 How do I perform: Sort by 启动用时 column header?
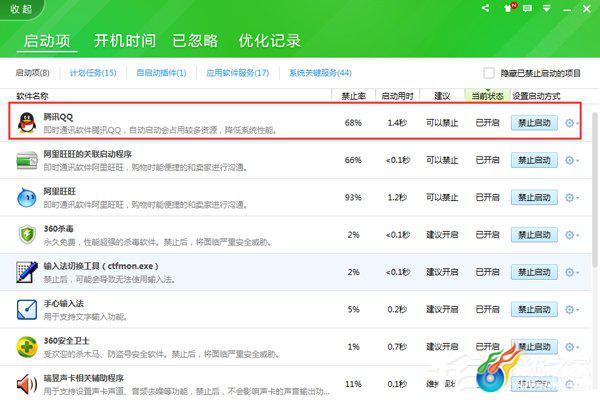click(397, 96)
